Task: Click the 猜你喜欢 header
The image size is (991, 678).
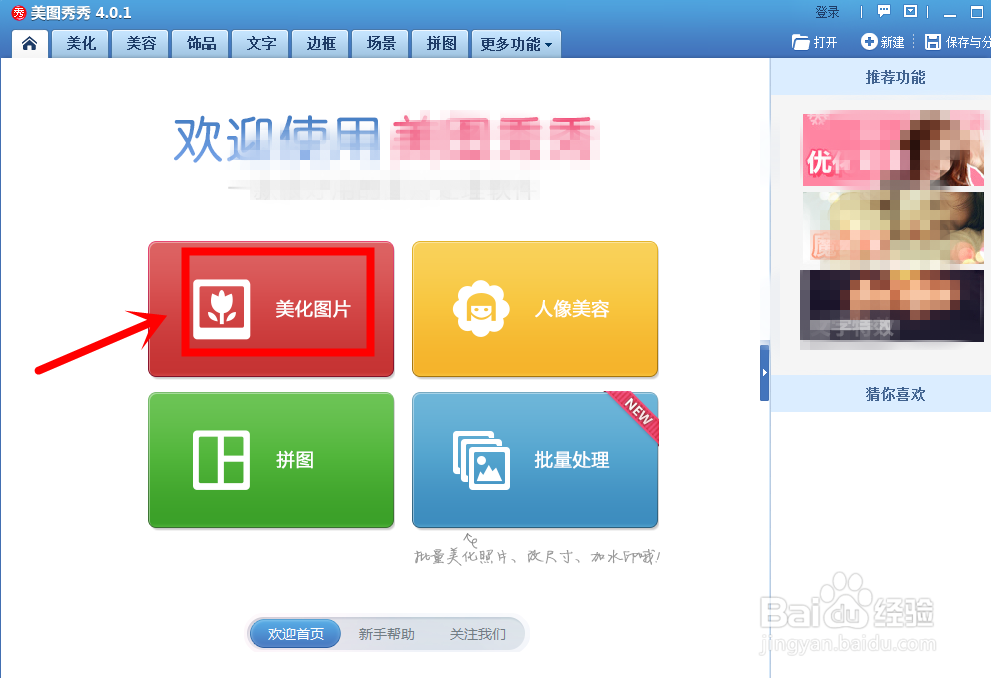Action: tap(895, 394)
